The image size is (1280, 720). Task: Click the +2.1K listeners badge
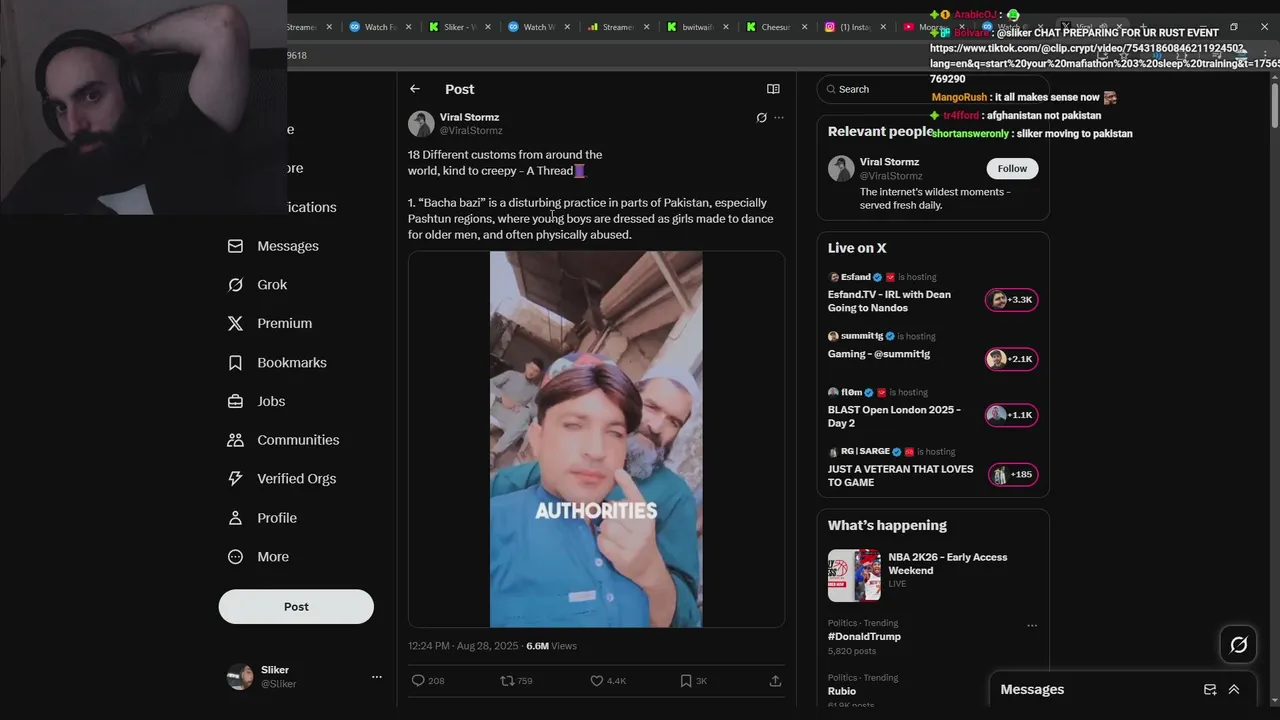click(x=1011, y=359)
